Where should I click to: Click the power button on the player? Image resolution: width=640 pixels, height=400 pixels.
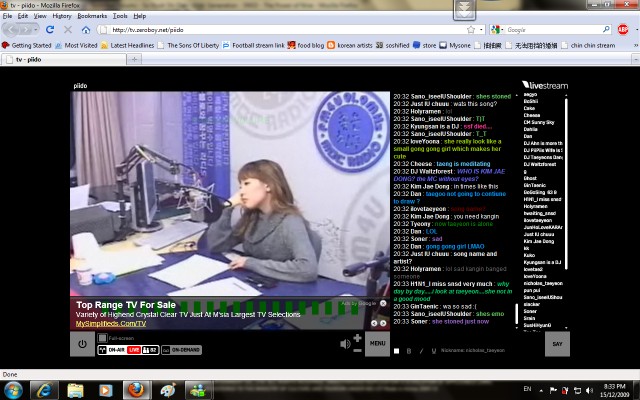pos(83,344)
